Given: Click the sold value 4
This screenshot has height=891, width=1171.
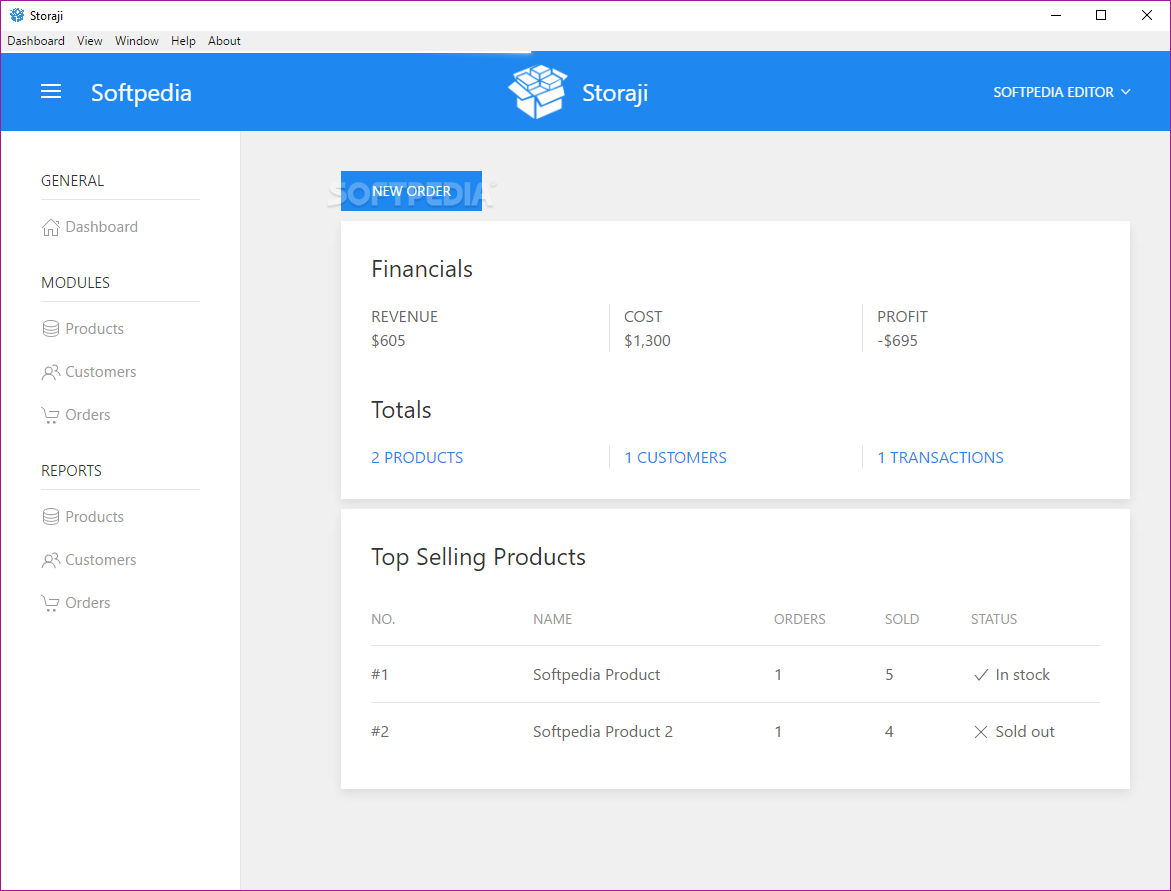Looking at the screenshot, I should tap(889, 732).
